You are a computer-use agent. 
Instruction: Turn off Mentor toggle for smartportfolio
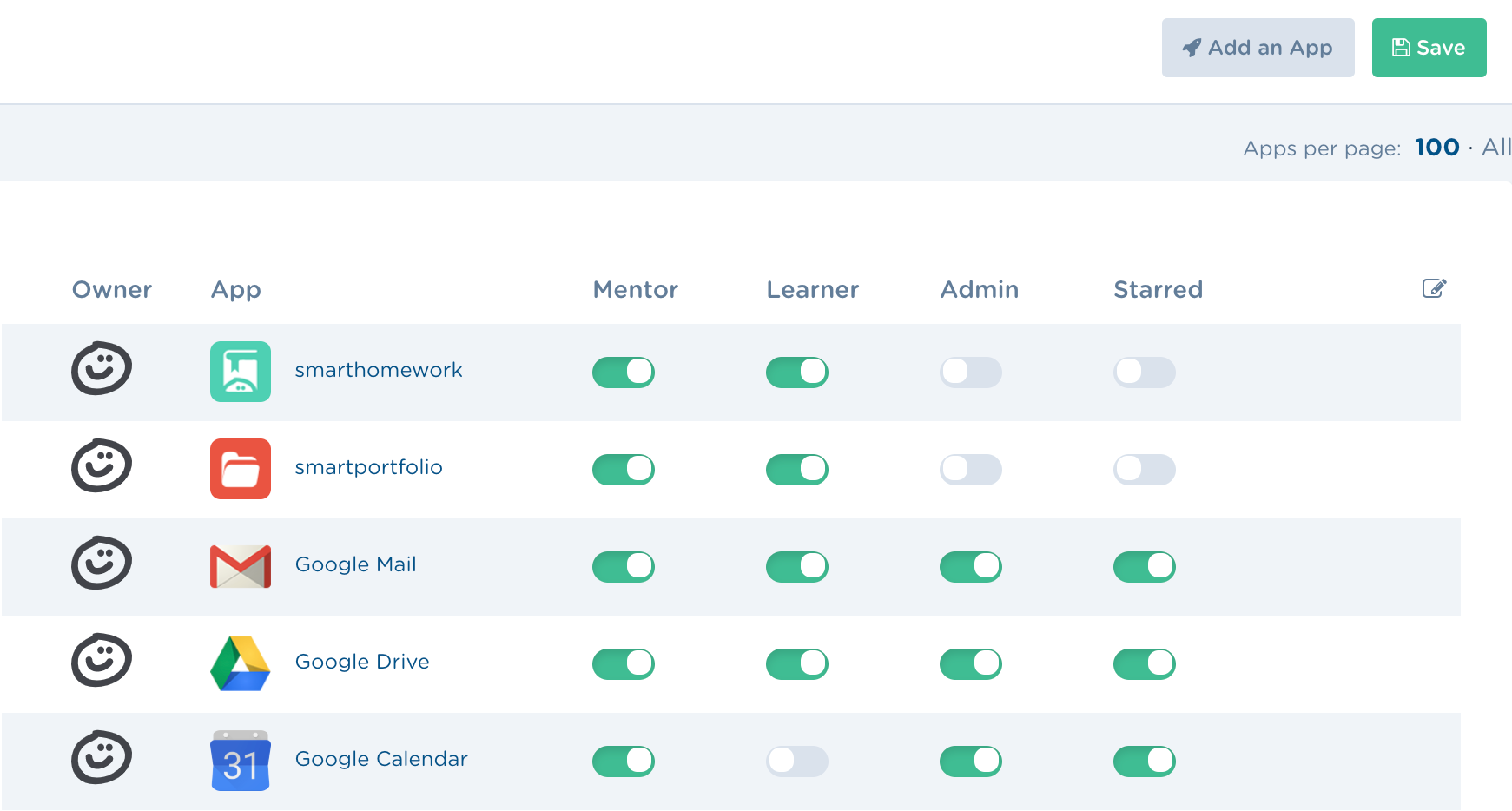[623, 469]
